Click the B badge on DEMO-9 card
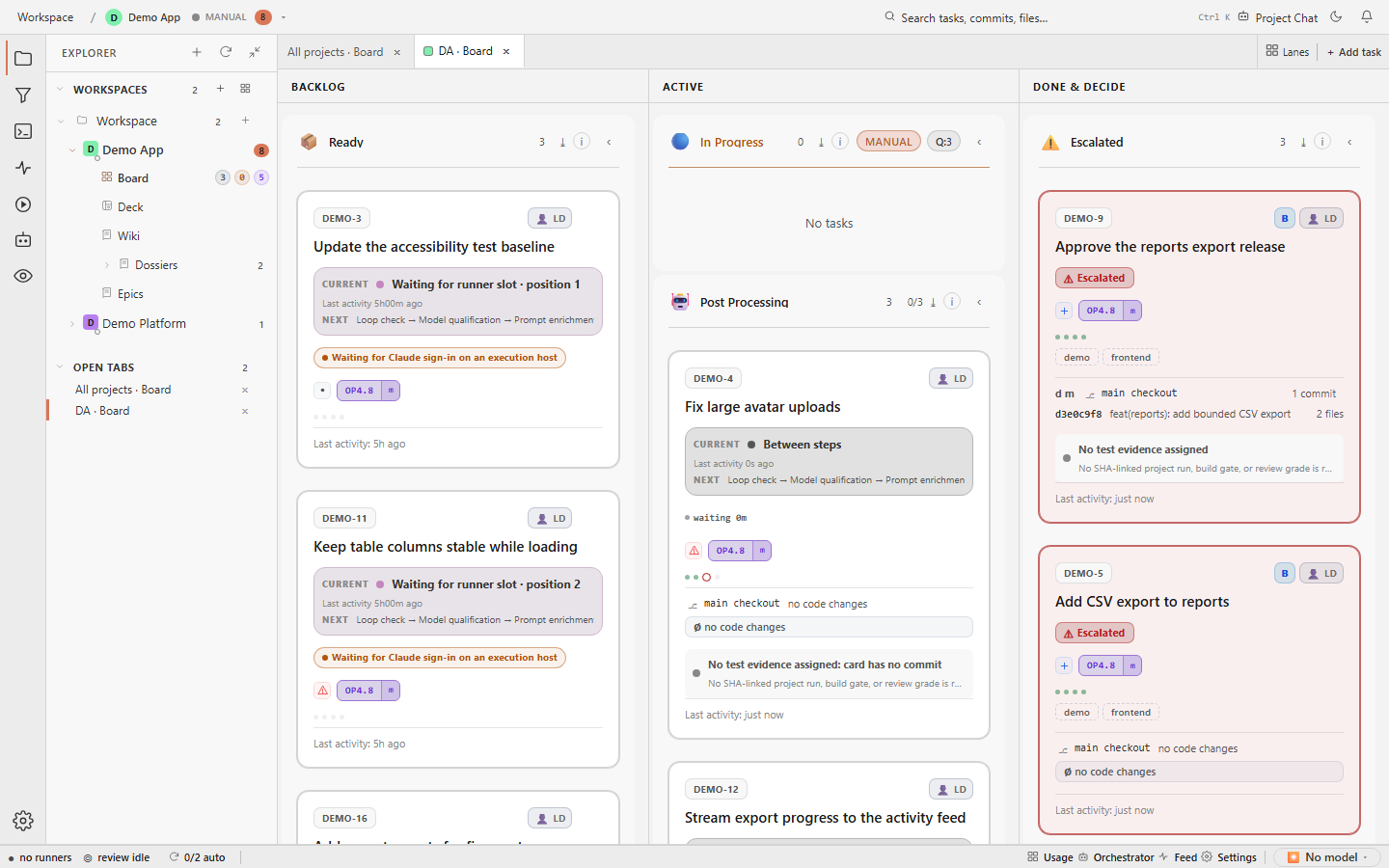The image size is (1389, 868). coord(1285,218)
